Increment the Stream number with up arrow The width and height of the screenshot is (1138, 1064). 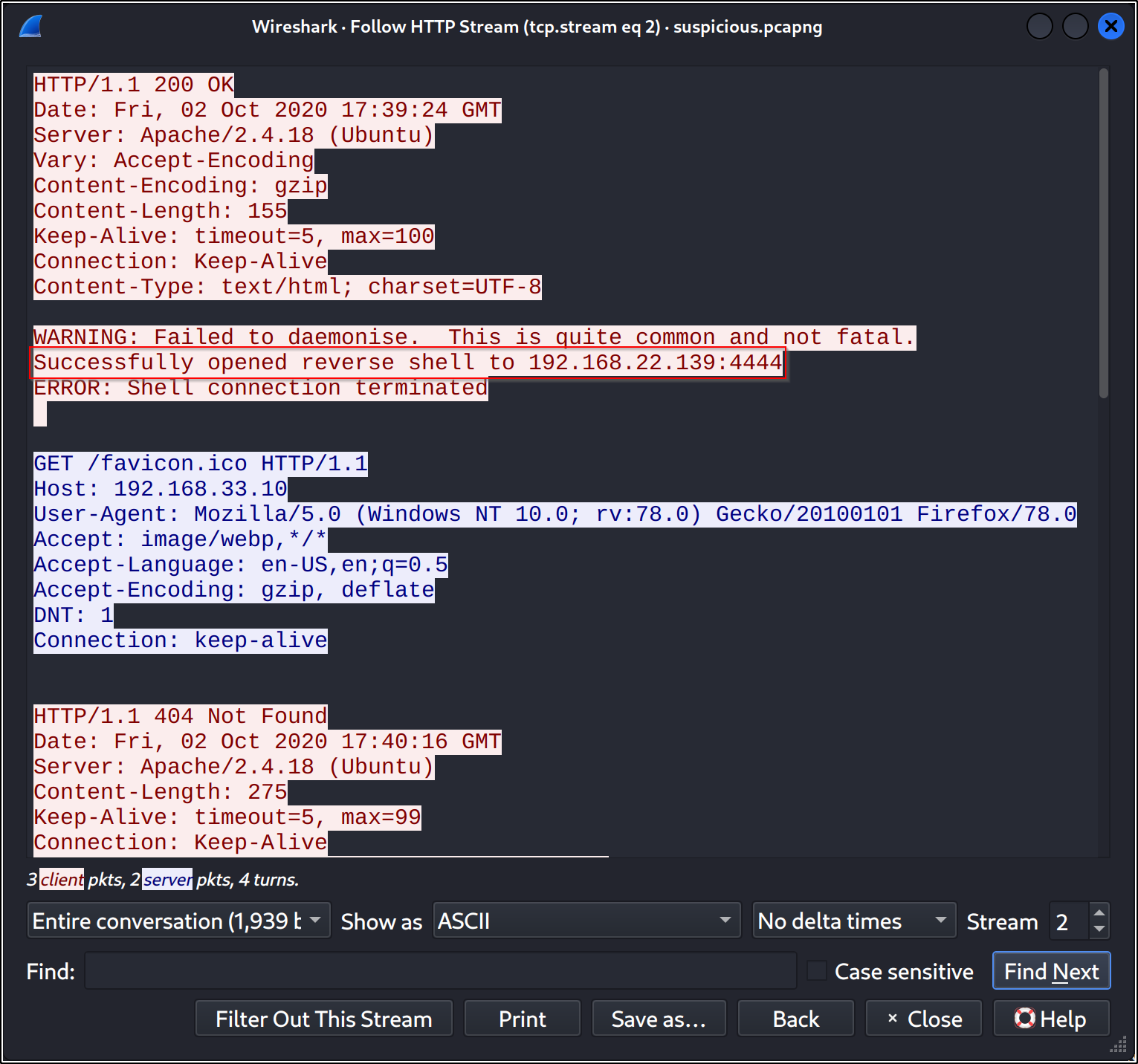(1099, 912)
